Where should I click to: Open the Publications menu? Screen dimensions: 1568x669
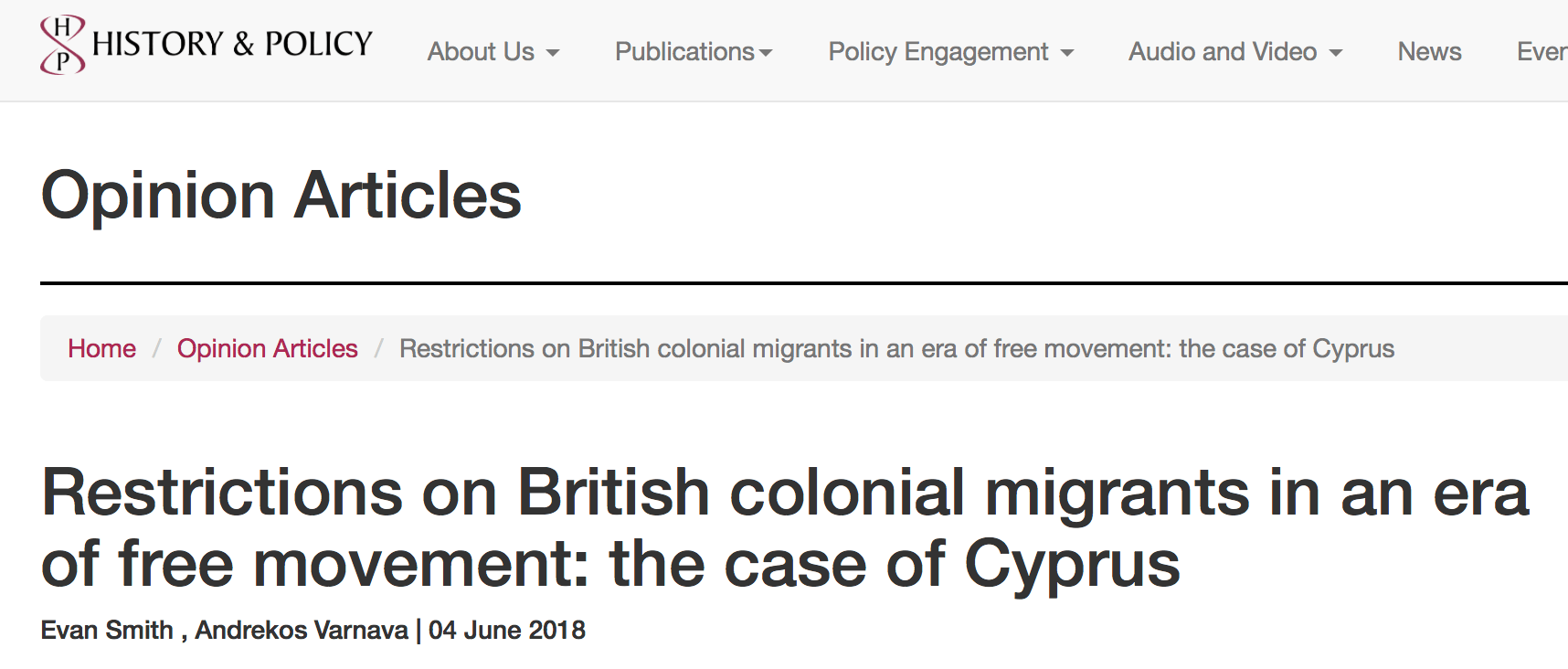coord(684,52)
